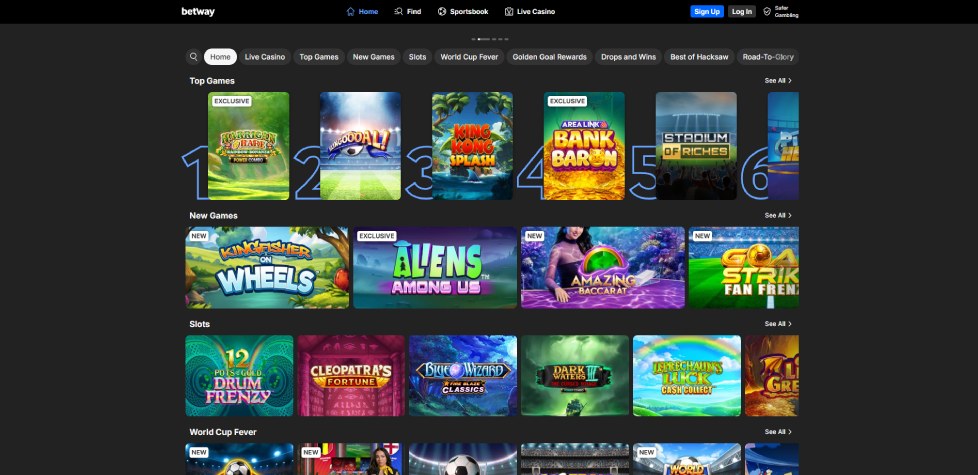Viewport: 978px width, 475px height.
Task: Open the Top Games section heading
Action: pyautogui.click(x=212, y=80)
